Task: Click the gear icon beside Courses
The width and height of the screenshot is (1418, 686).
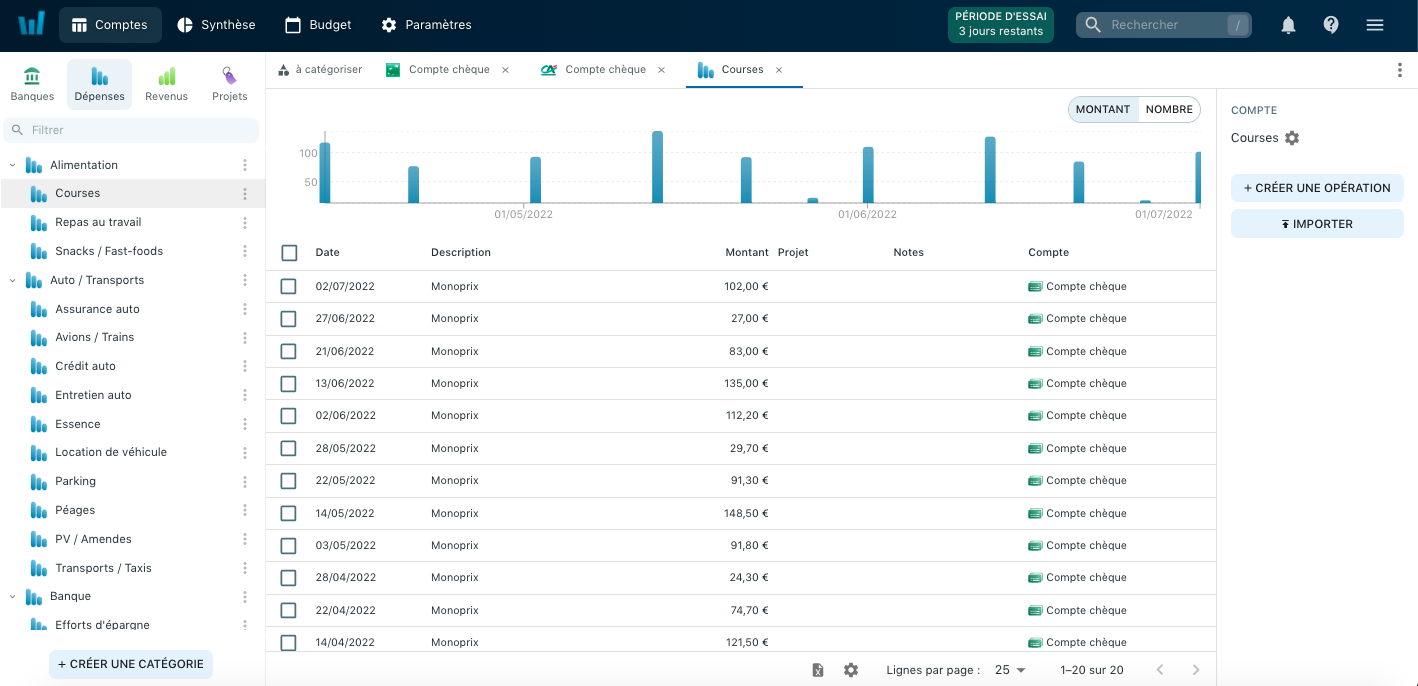Action: tap(1292, 138)
